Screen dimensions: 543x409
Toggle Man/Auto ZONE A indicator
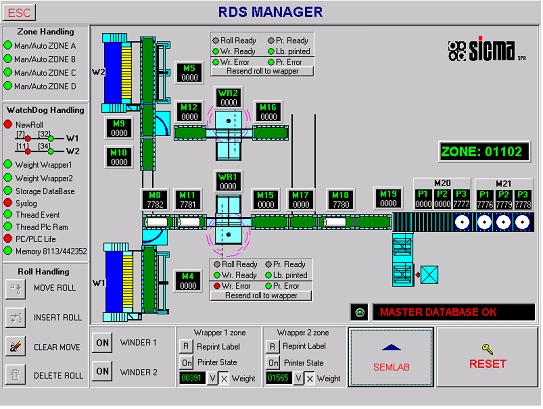[8, 45]
